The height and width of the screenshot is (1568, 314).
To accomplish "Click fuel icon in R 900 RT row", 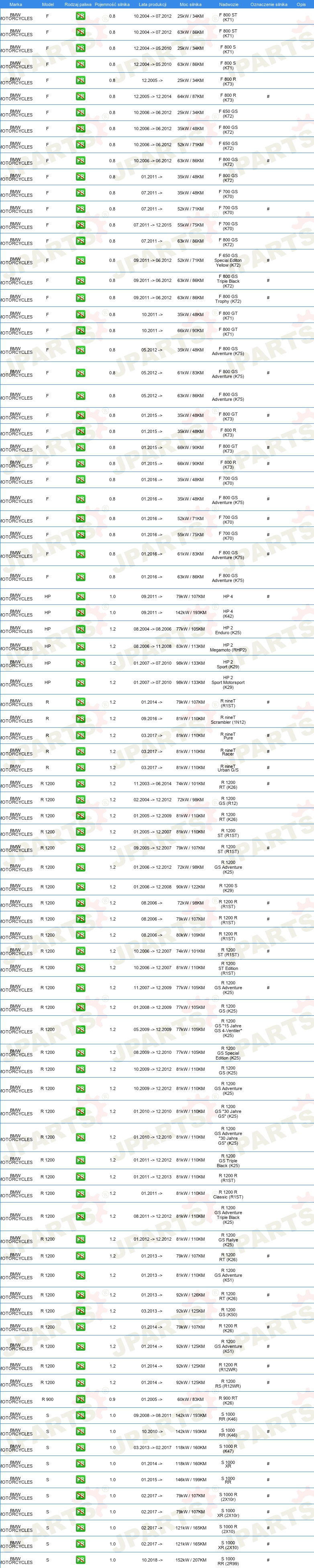I will (x=80, y=1399).
